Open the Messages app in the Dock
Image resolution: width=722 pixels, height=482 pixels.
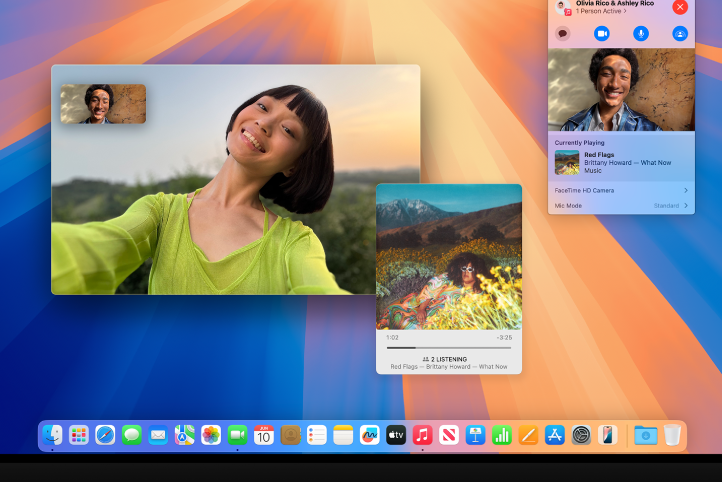132,435
